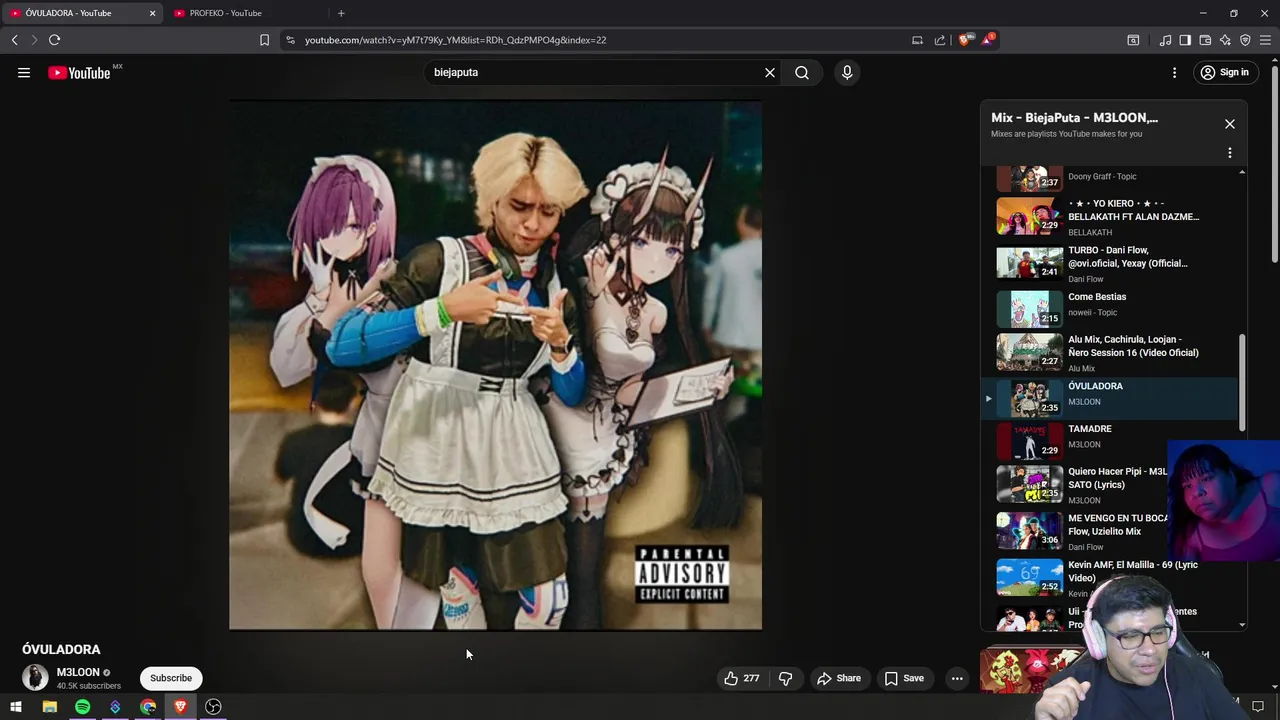Go back in browser history
The image size is (1280, 720).
(x=15, y=40)
